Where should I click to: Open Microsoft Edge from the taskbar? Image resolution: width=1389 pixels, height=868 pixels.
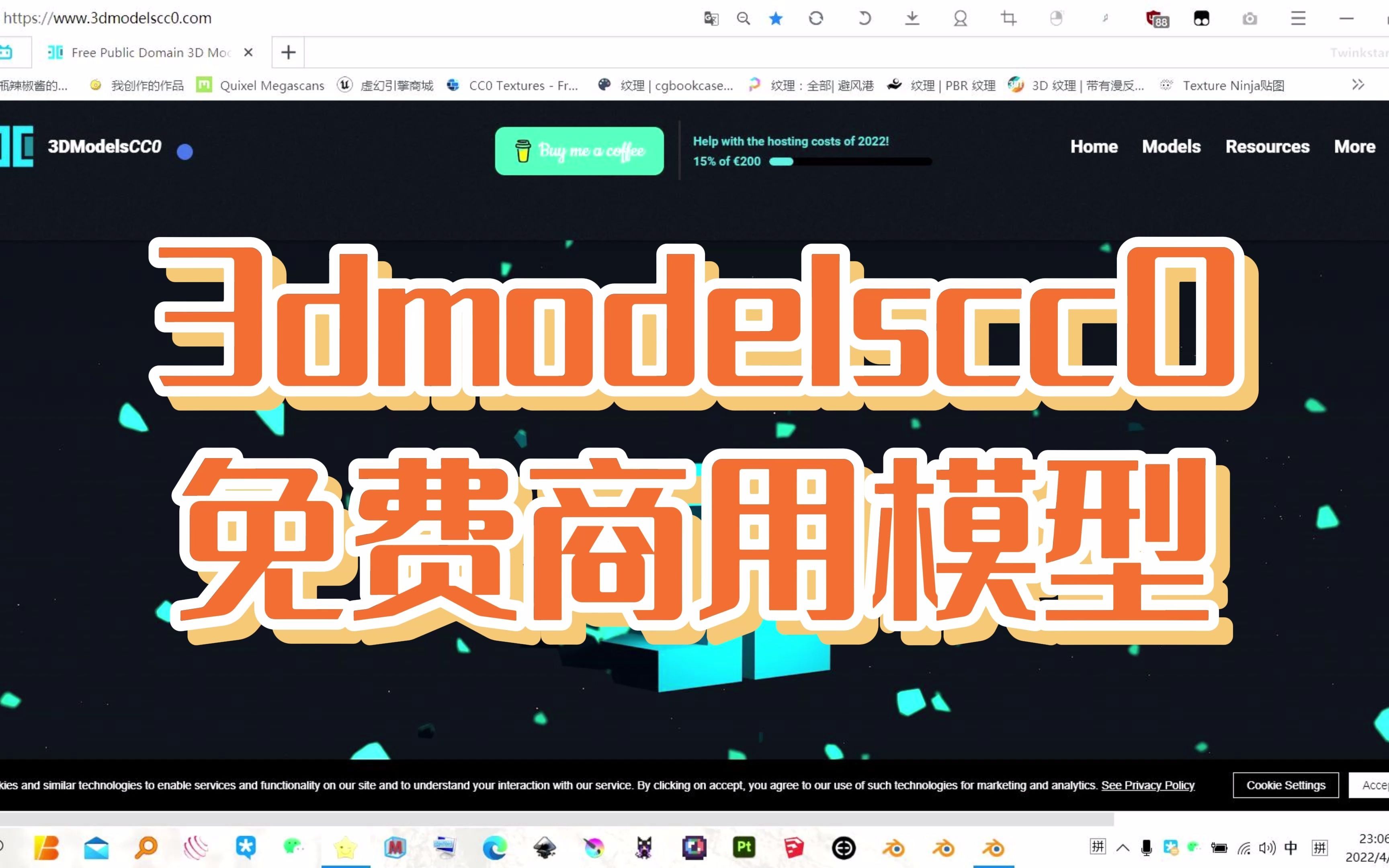[494, 848]
